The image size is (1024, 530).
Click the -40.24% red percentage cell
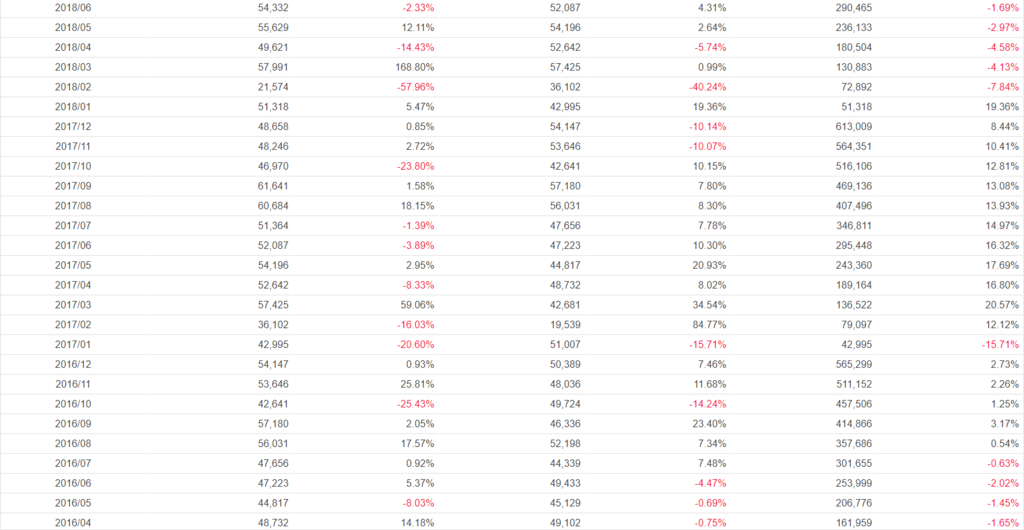[x=707, y=87]
